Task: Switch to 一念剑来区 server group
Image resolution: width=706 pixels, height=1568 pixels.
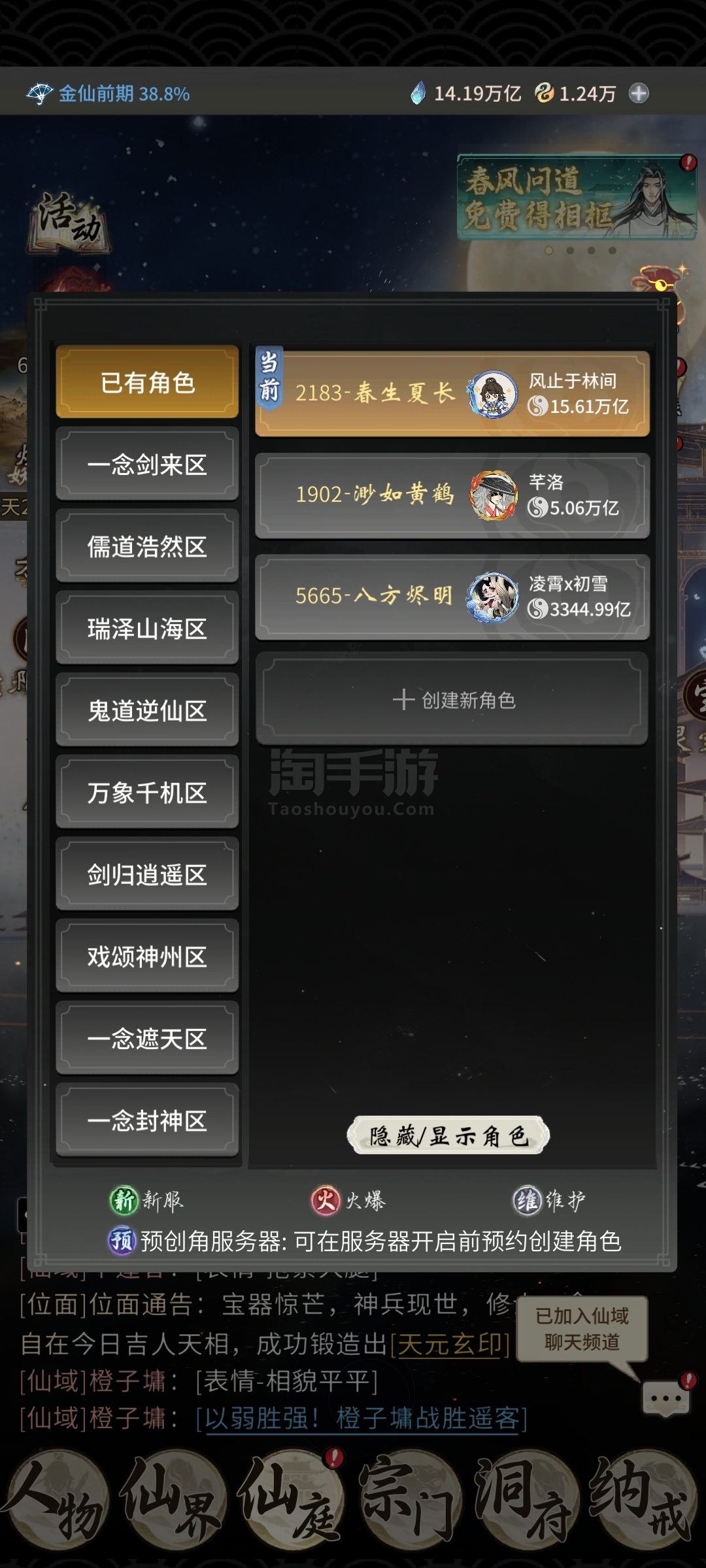Action: (x=148, y=465)
